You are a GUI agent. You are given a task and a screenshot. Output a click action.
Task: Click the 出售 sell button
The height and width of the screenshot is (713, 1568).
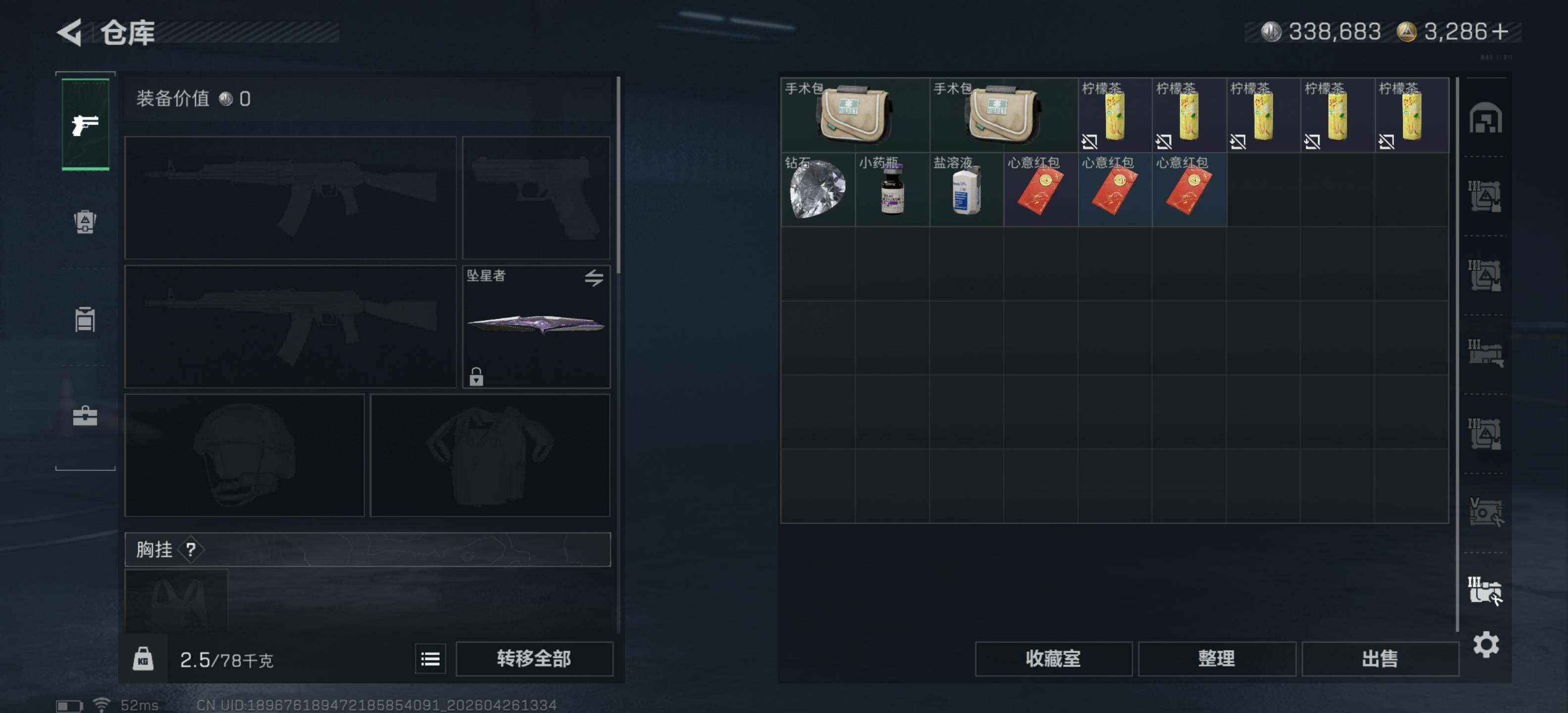[x=1380, y=659]
